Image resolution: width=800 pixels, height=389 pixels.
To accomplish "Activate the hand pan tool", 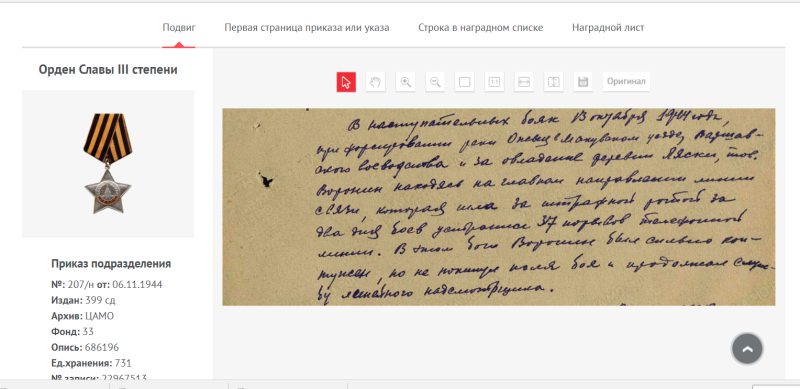I will click(x=376, y=82).
